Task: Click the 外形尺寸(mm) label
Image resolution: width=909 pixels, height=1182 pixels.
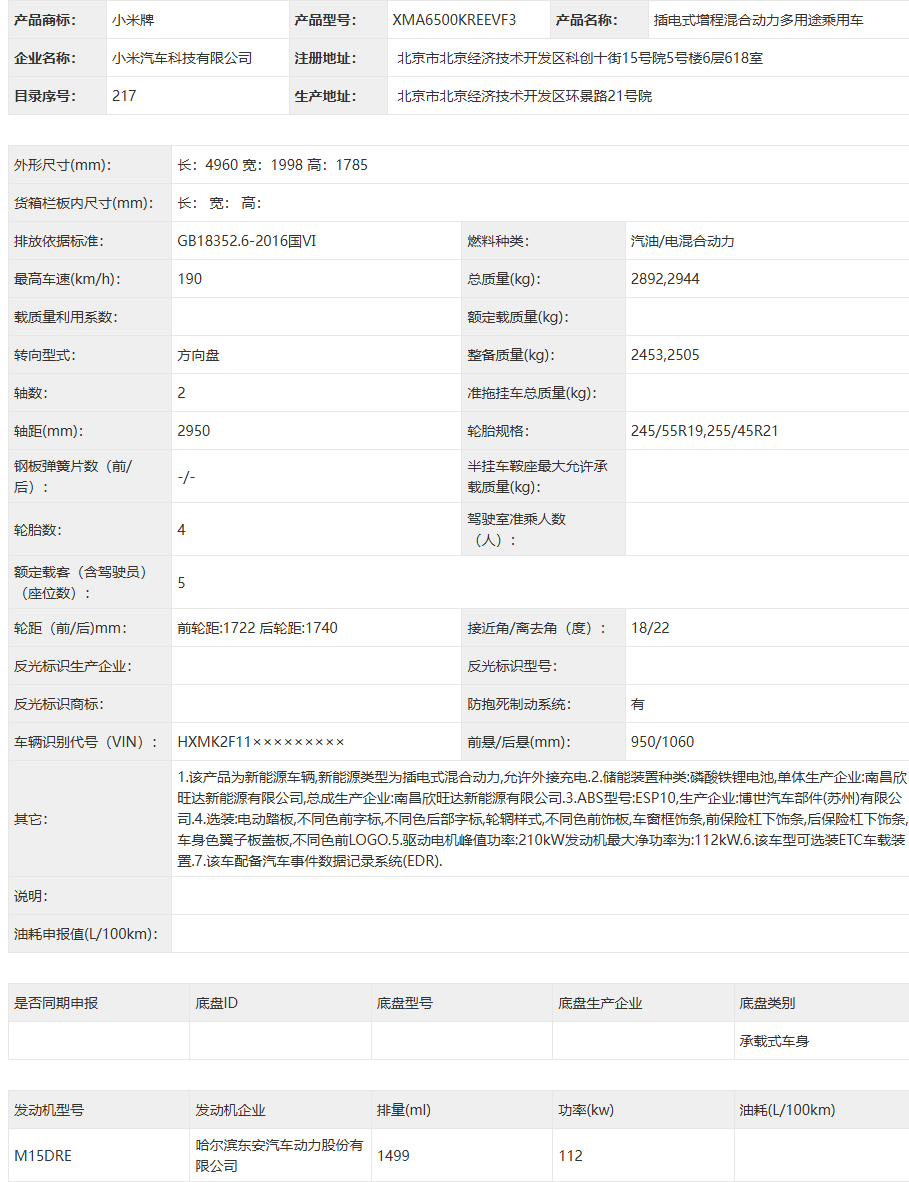Action: [63, 165]
